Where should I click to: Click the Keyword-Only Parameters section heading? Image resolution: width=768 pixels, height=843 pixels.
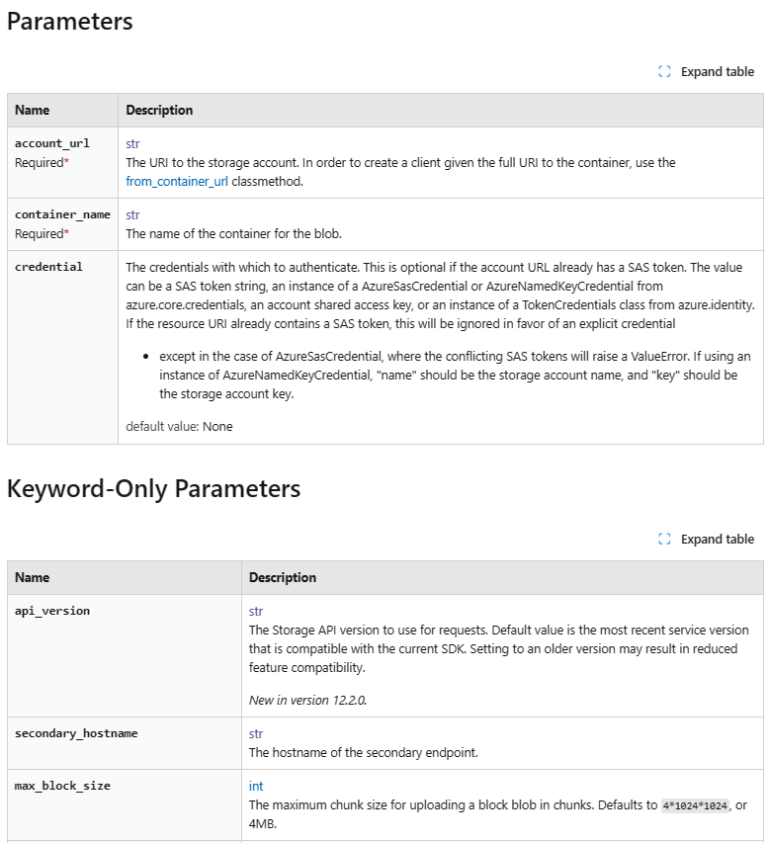(154, 488)
